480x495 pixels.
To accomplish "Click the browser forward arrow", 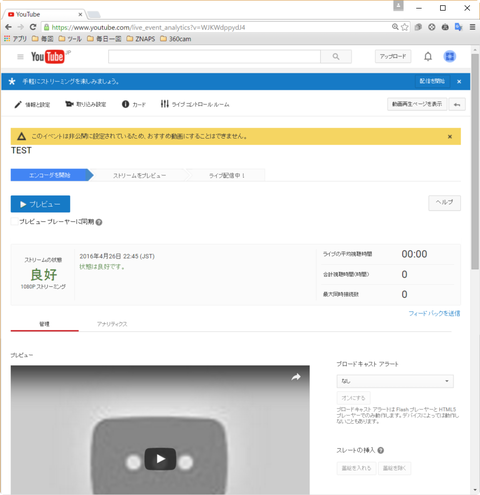I will 21,27.
